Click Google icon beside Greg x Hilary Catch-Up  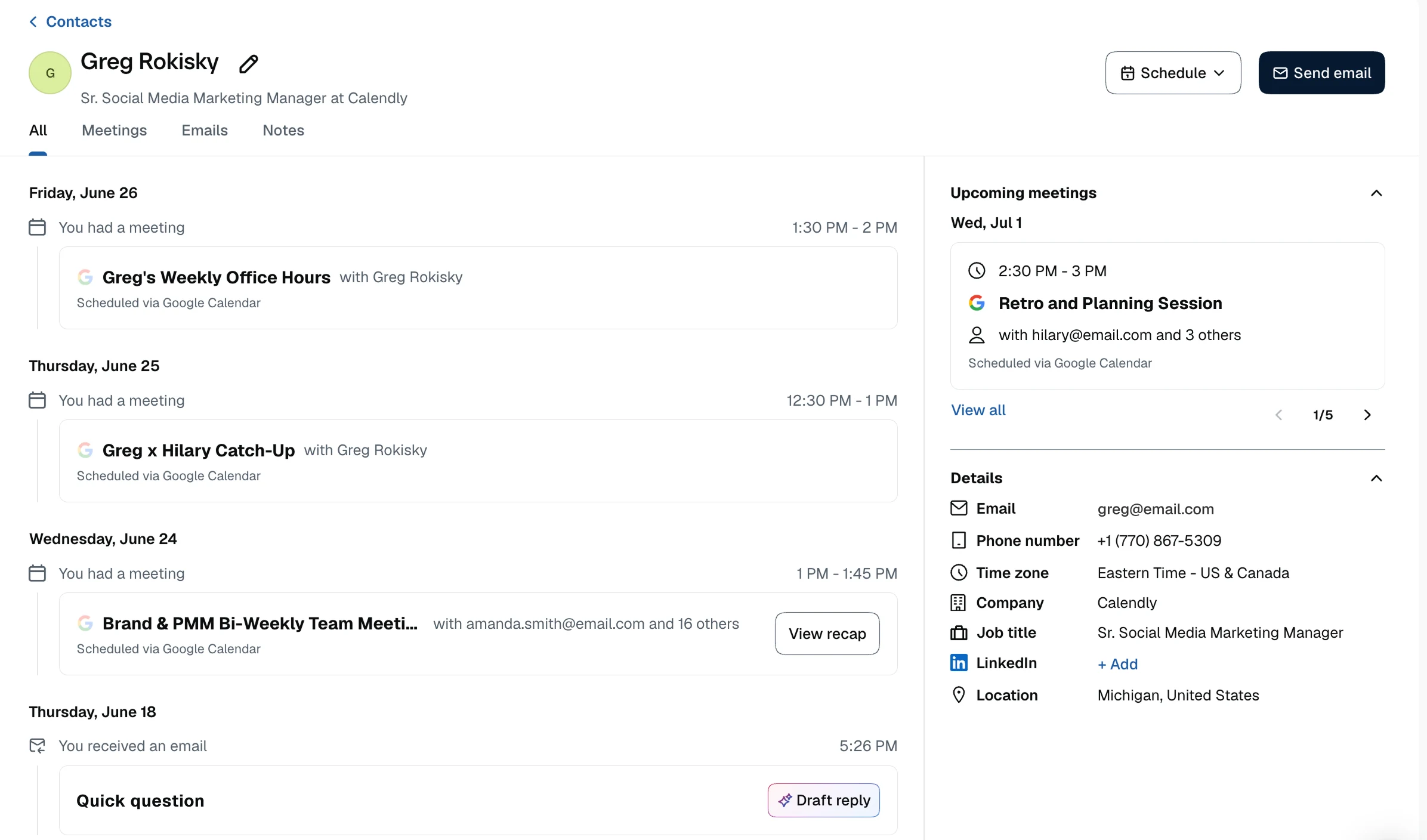coord(85,450)
